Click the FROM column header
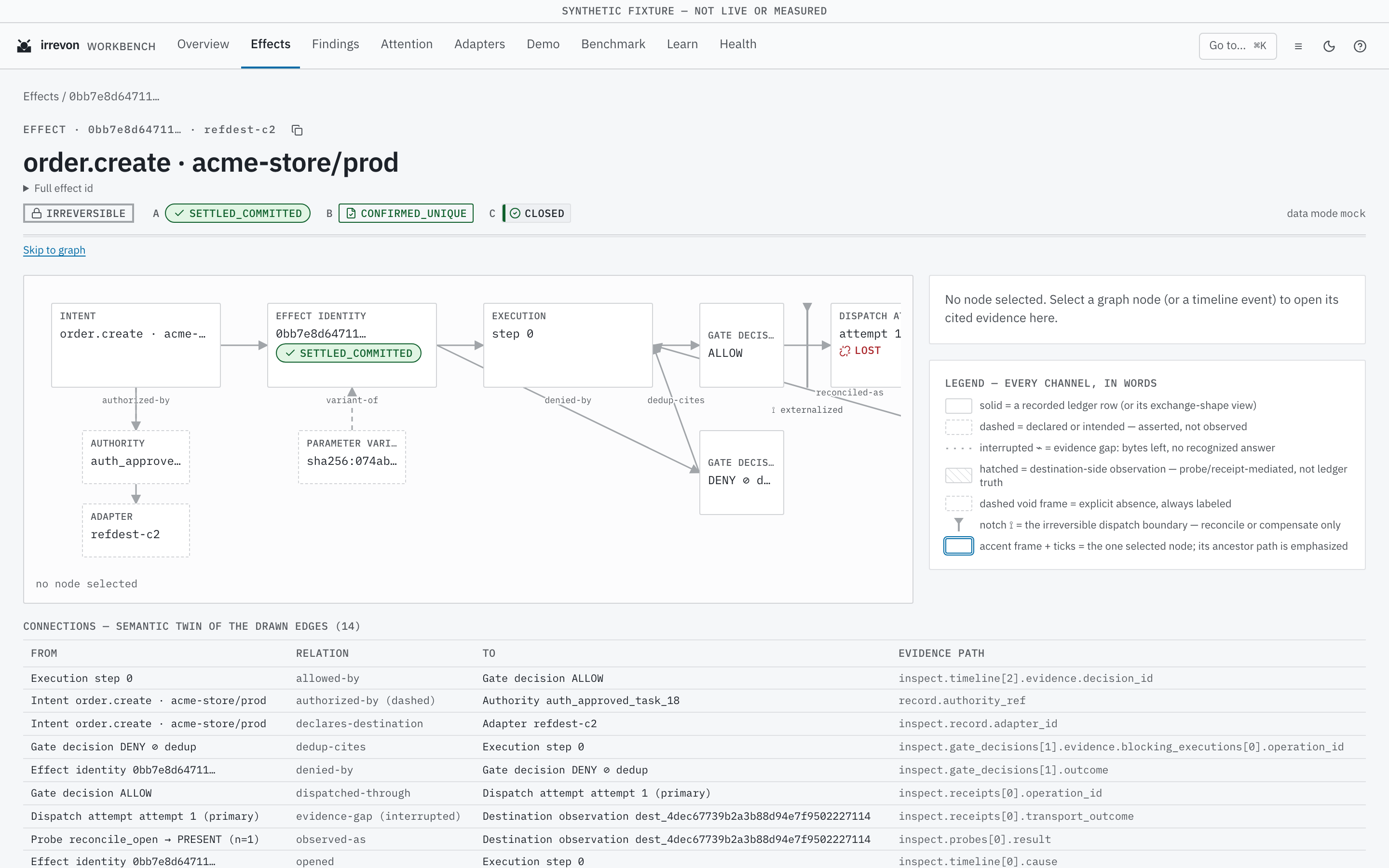 pos(44,653)
